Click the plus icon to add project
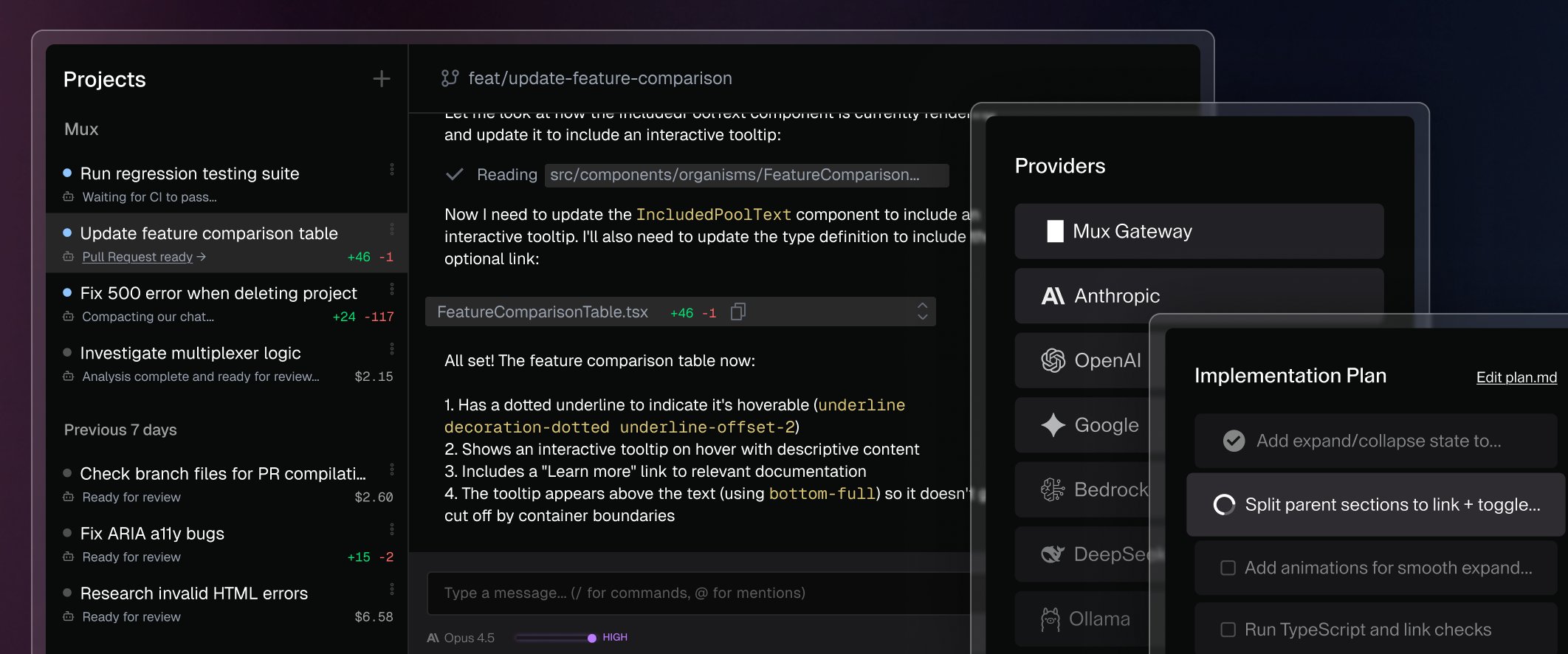Image resolution: width=1568 pixels, height=654 pixels. [381, 79]
